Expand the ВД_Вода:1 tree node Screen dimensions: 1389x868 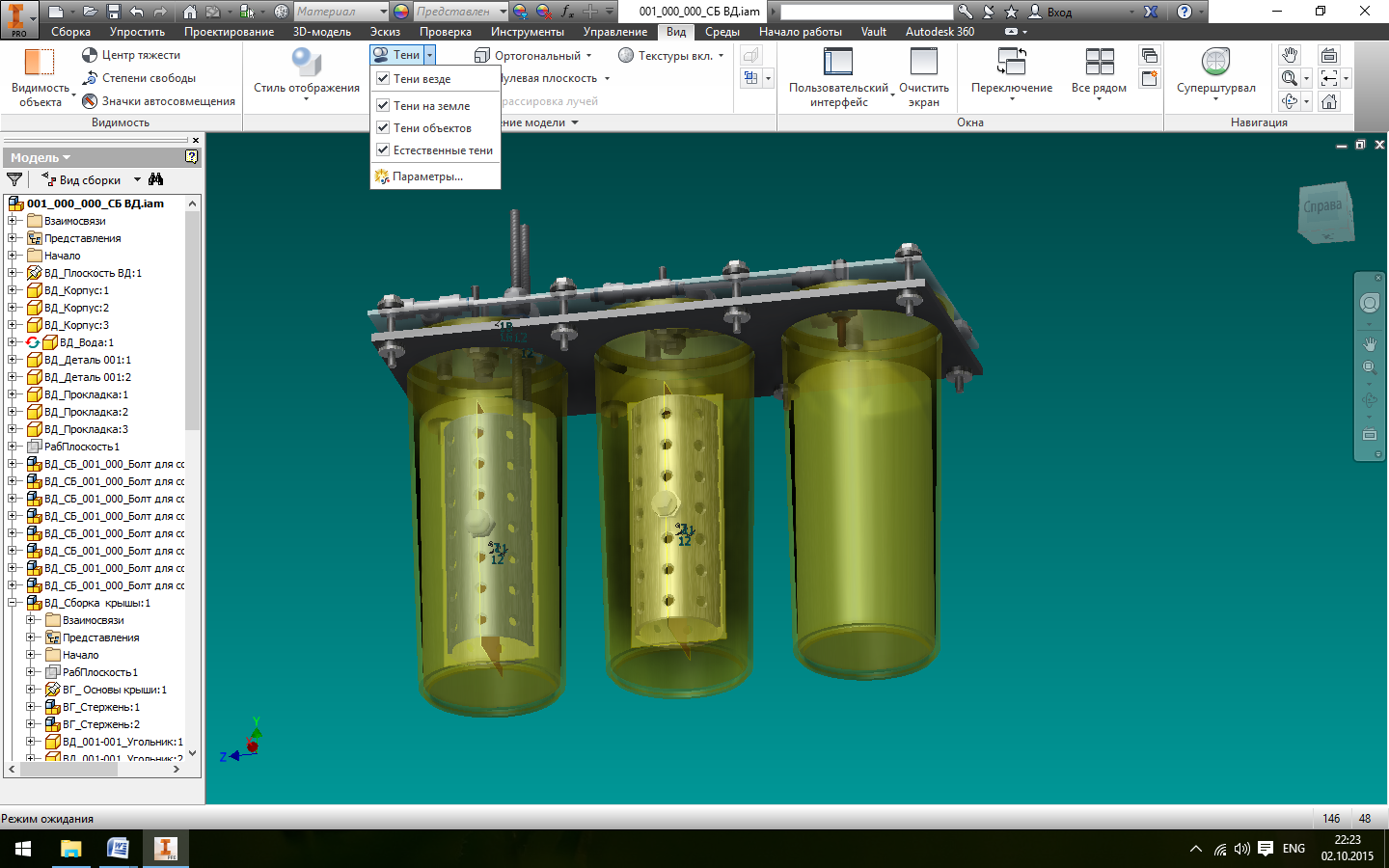pyautogui.click(x=13, y=342)
